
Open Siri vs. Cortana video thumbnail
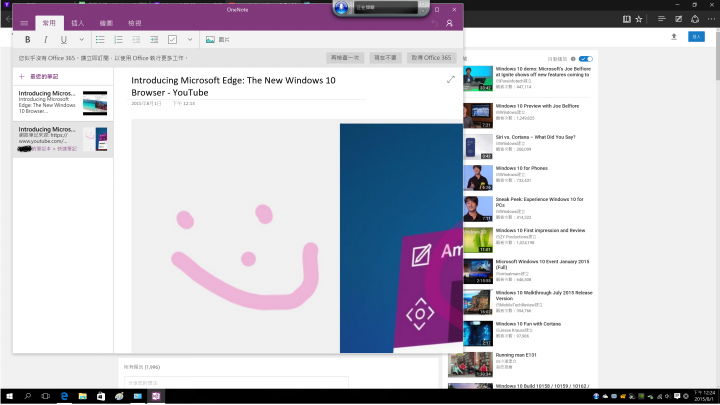(x=478, y=146)
